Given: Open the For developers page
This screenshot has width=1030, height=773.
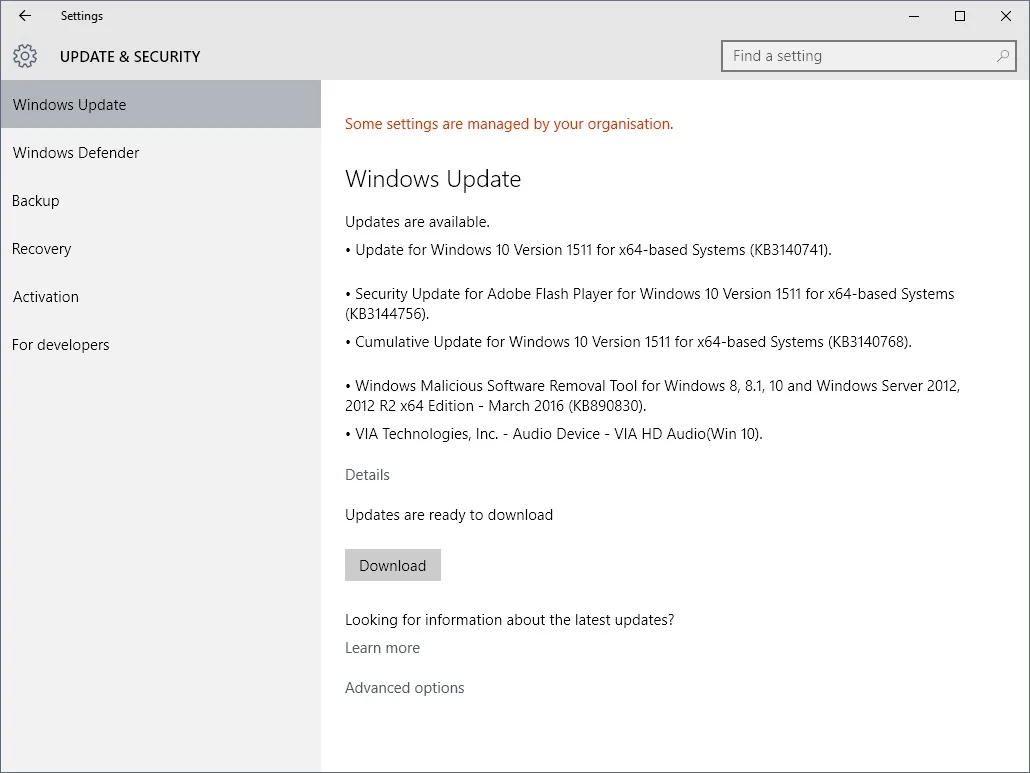Looking at the screenshot, I should [x=161, y=344].
